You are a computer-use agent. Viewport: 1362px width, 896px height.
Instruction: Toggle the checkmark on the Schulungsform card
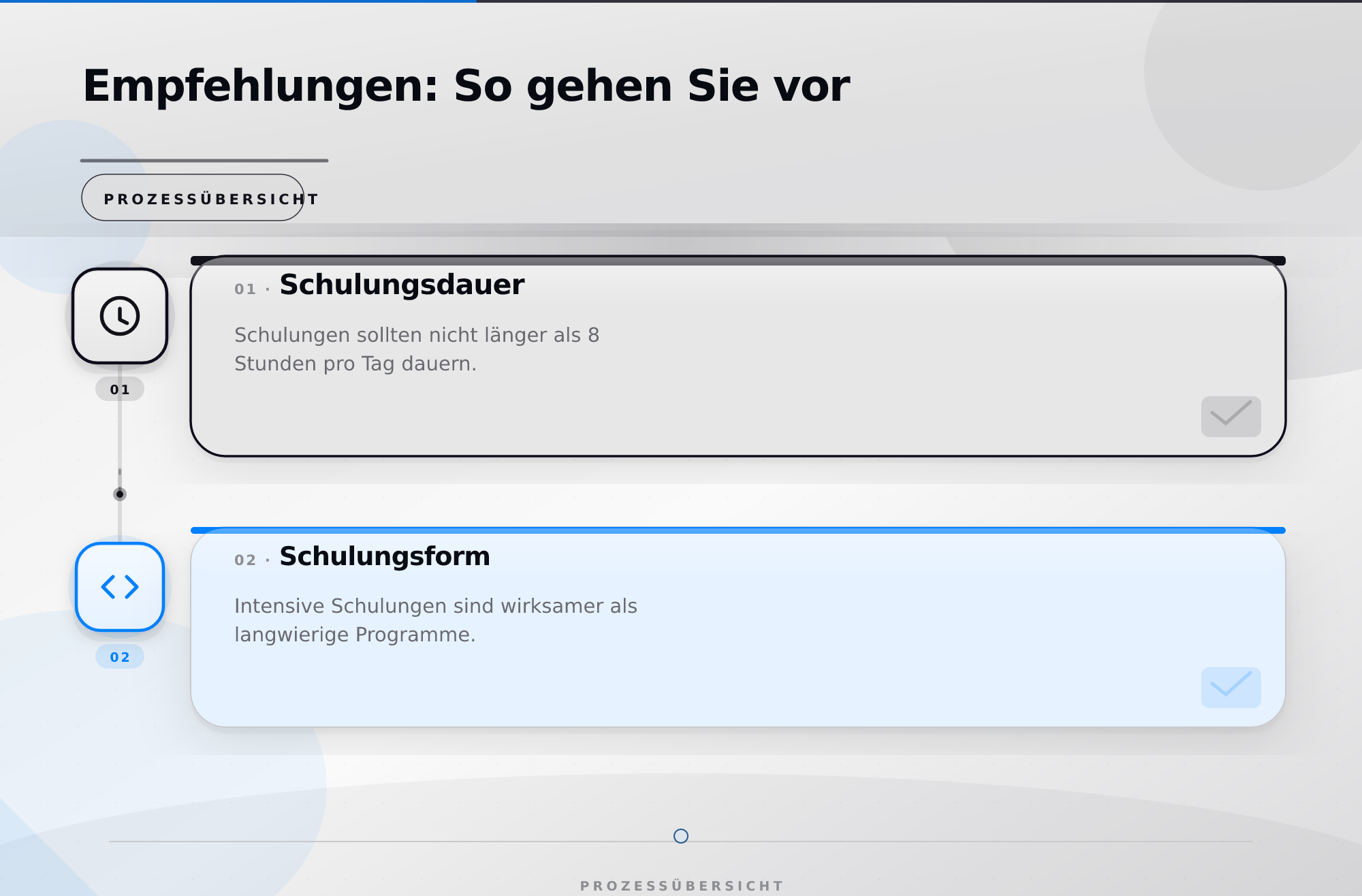tap(1231, 688)
